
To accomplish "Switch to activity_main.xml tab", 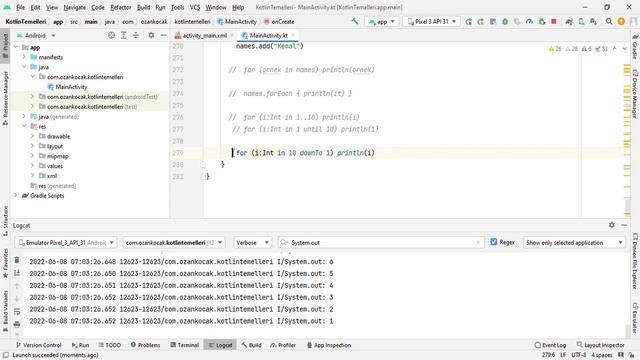I will [x=204, y=36].
